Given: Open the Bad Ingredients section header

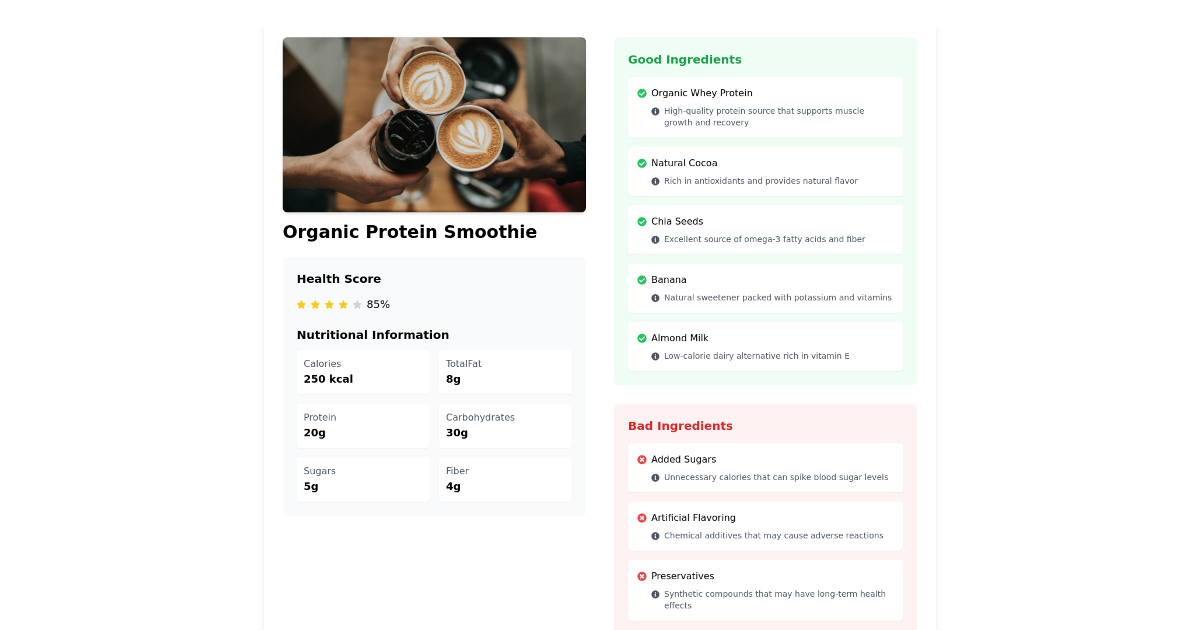Looking at the screenshot, I should pyautogui.click(x=681, y=425).
